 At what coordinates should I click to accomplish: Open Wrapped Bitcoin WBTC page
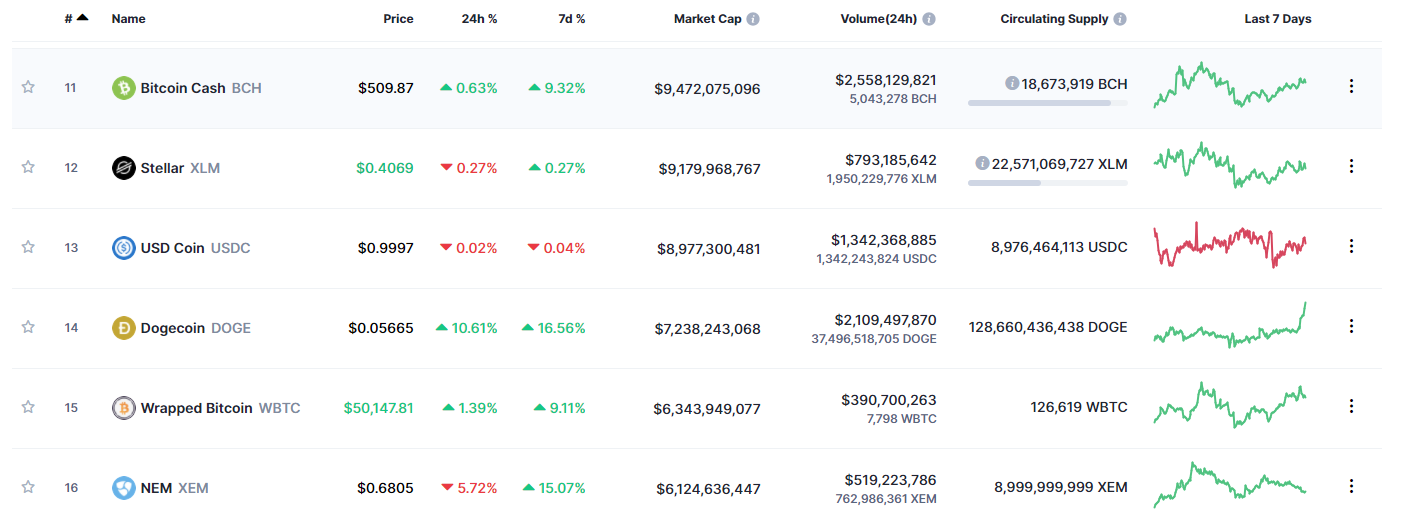click(220, 408)
